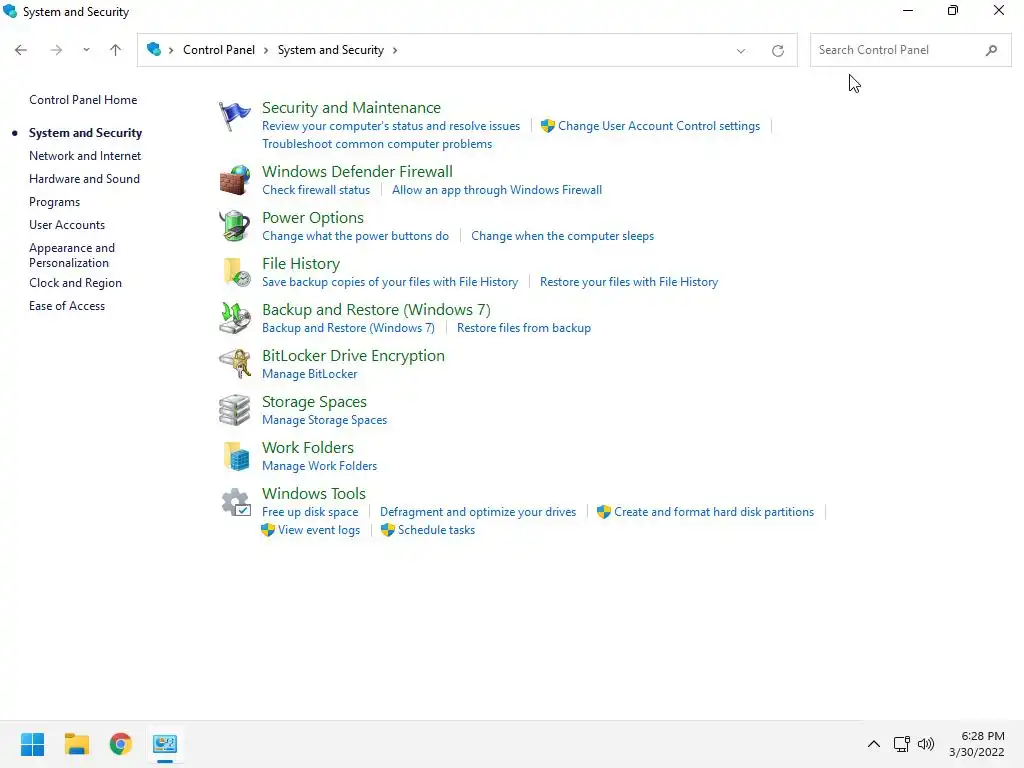Click the Control Panel icon in the address bar

tap(154, 50)
